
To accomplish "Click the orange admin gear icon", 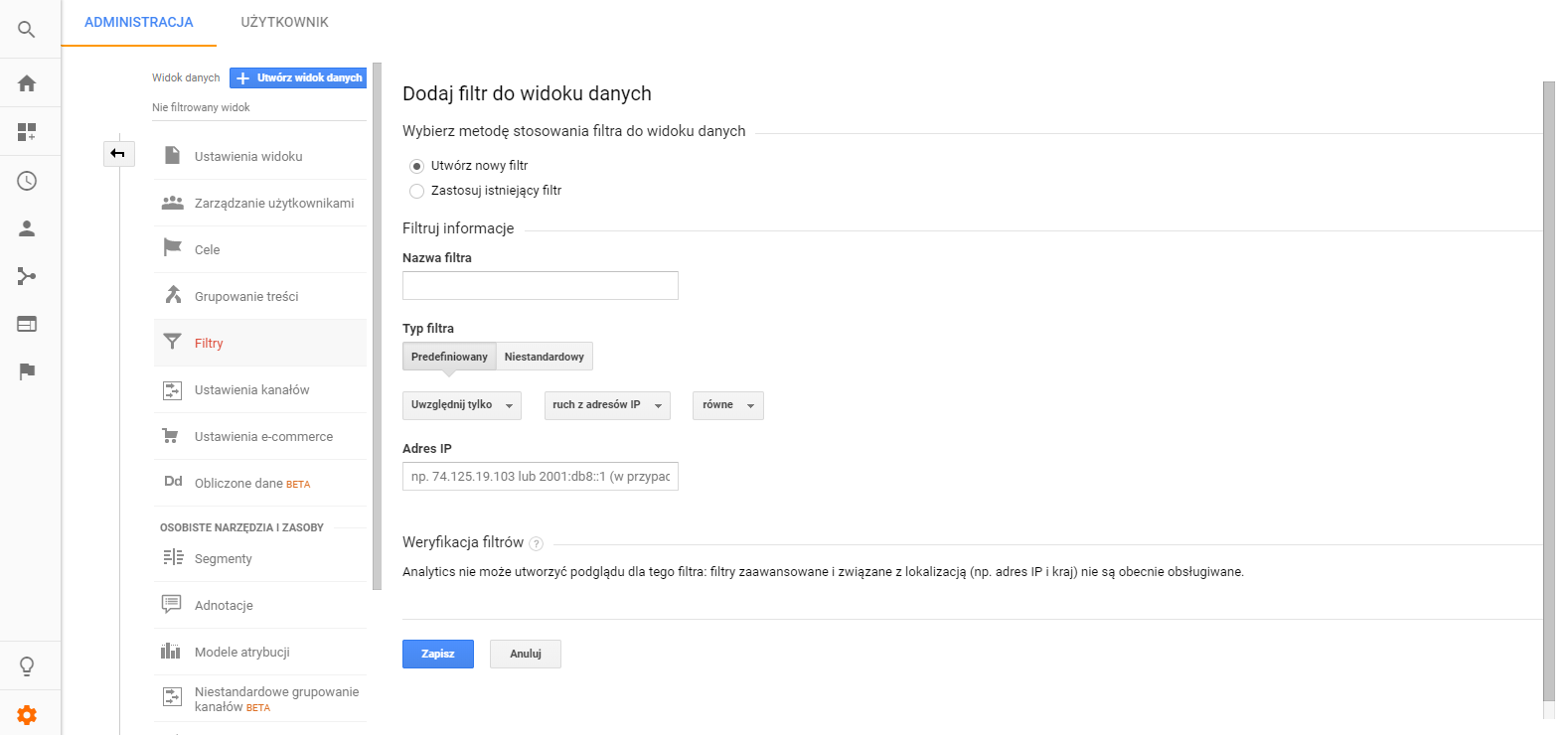I will click(x=27, y=714).
